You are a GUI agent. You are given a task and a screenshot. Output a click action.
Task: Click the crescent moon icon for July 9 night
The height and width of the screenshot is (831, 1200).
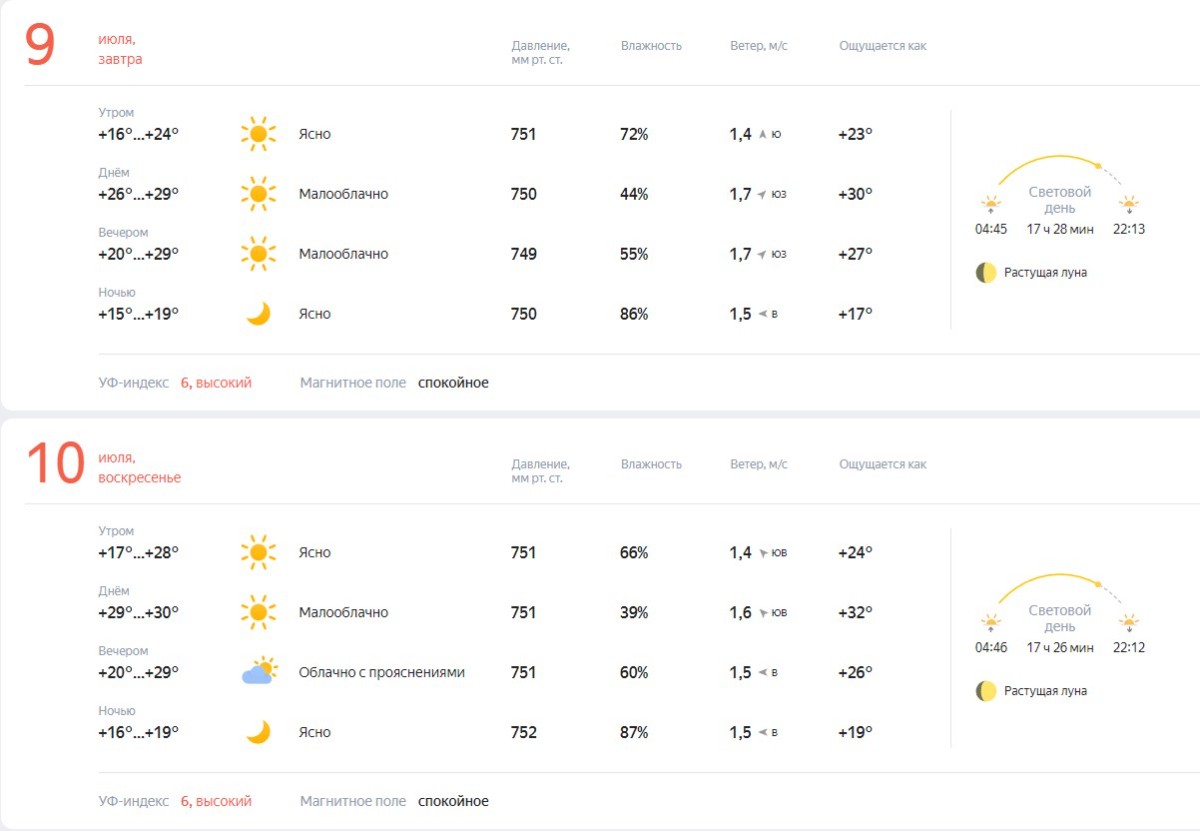[x=258, y=314]
